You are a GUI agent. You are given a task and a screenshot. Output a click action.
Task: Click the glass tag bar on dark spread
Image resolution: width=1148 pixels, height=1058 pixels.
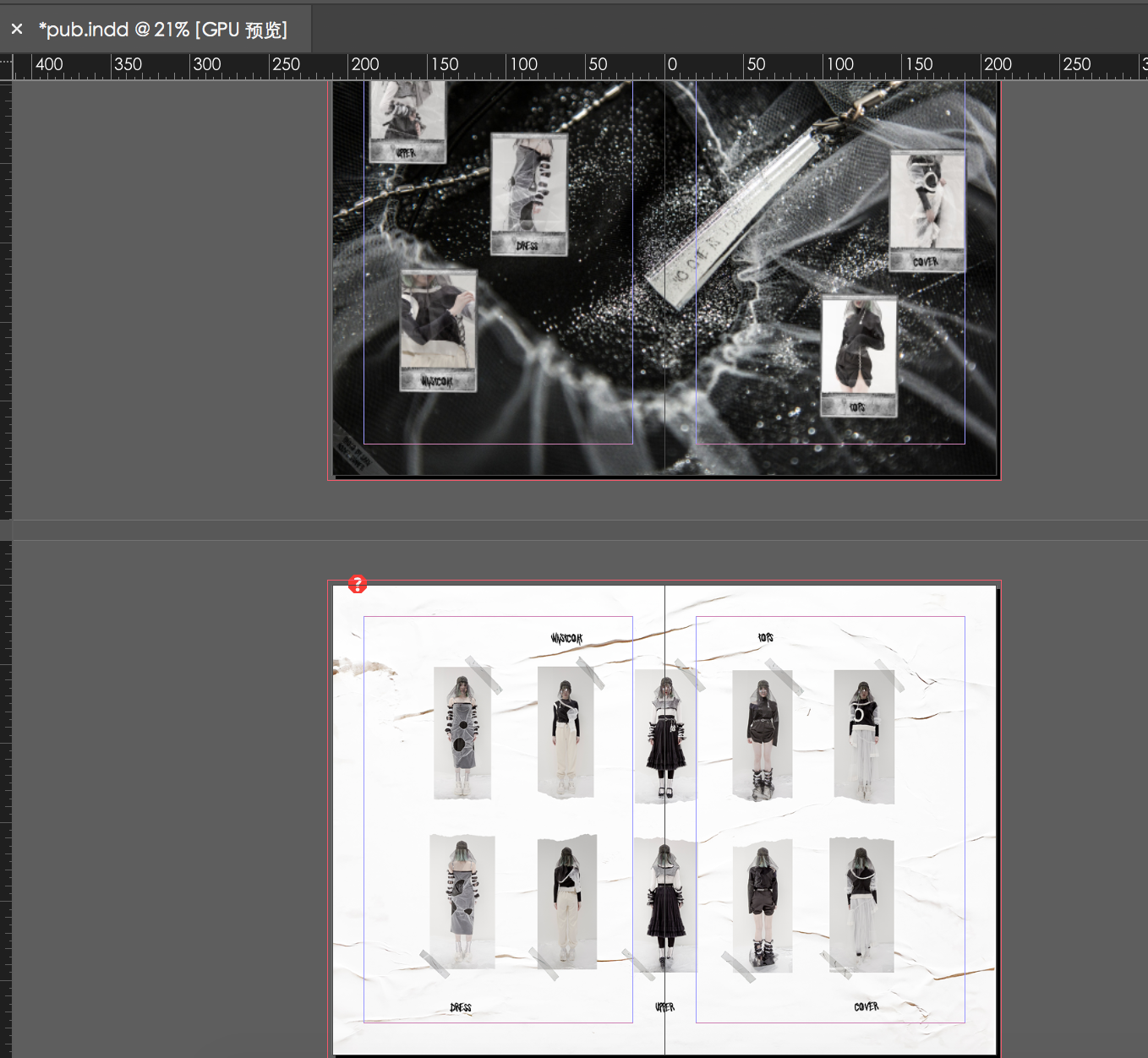tap(734, 218)
